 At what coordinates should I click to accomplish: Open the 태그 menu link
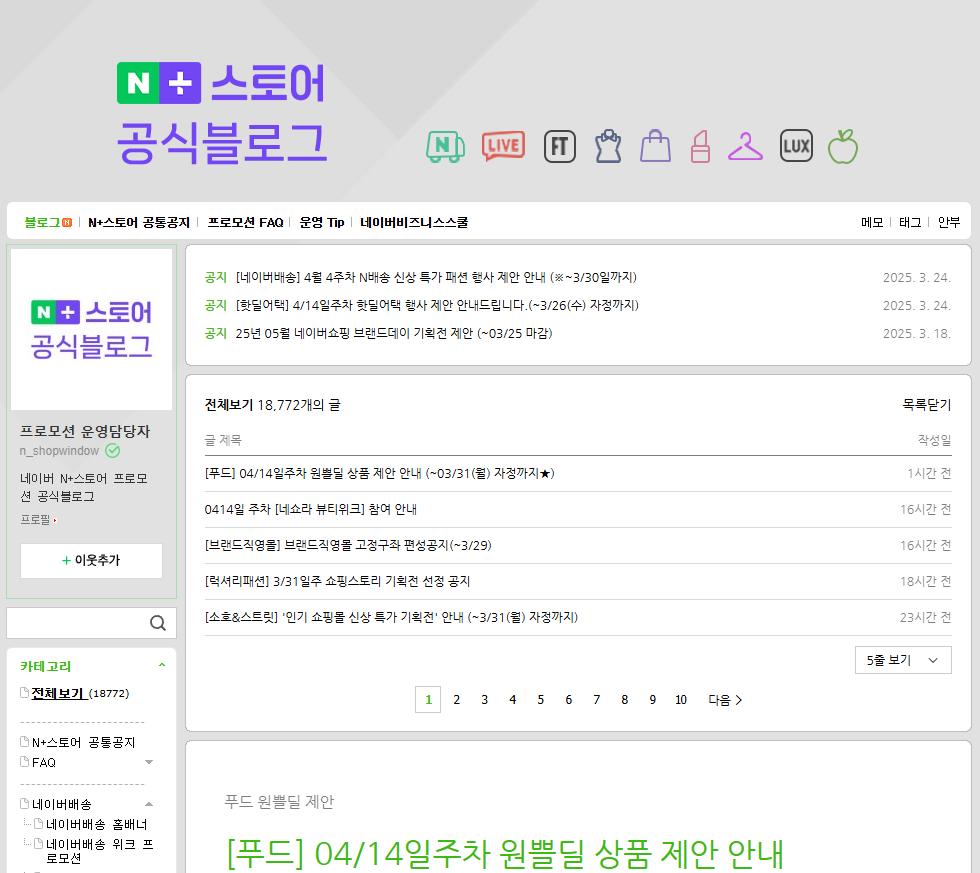pyautogui.click(x=910, y=222)
